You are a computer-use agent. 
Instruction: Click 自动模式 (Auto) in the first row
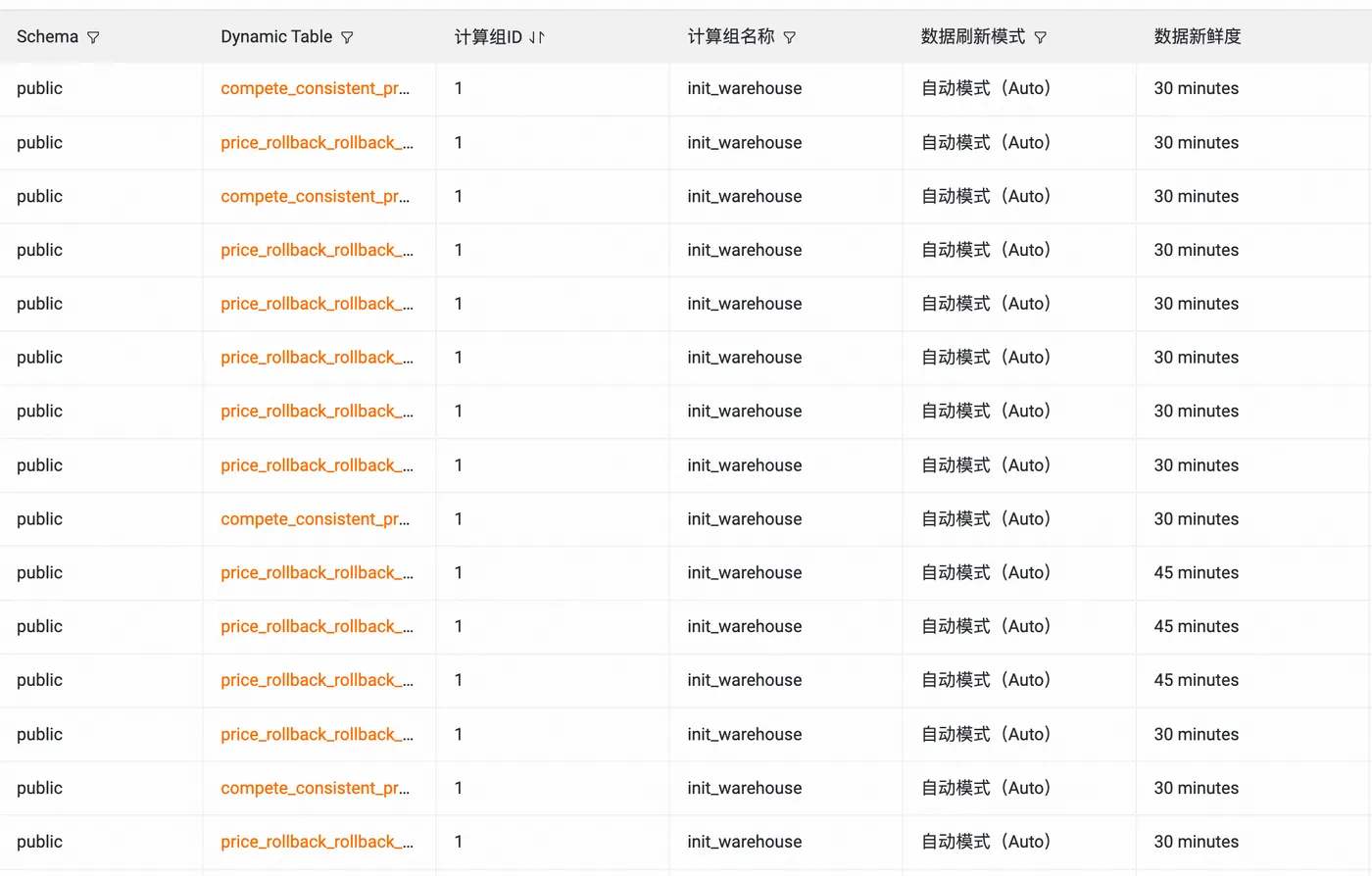[985, 88]
